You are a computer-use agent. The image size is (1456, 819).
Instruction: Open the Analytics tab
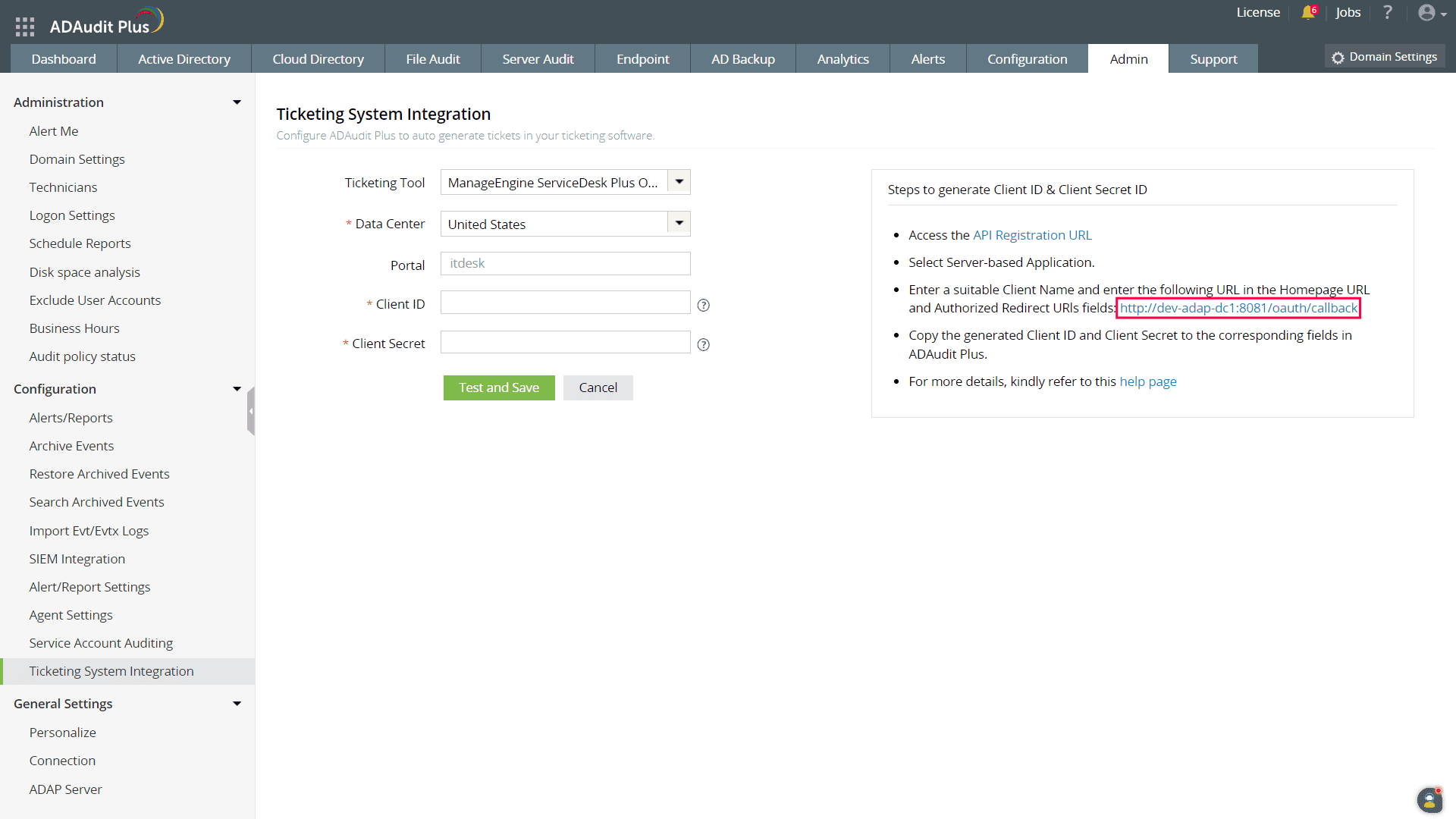point(843,59)
